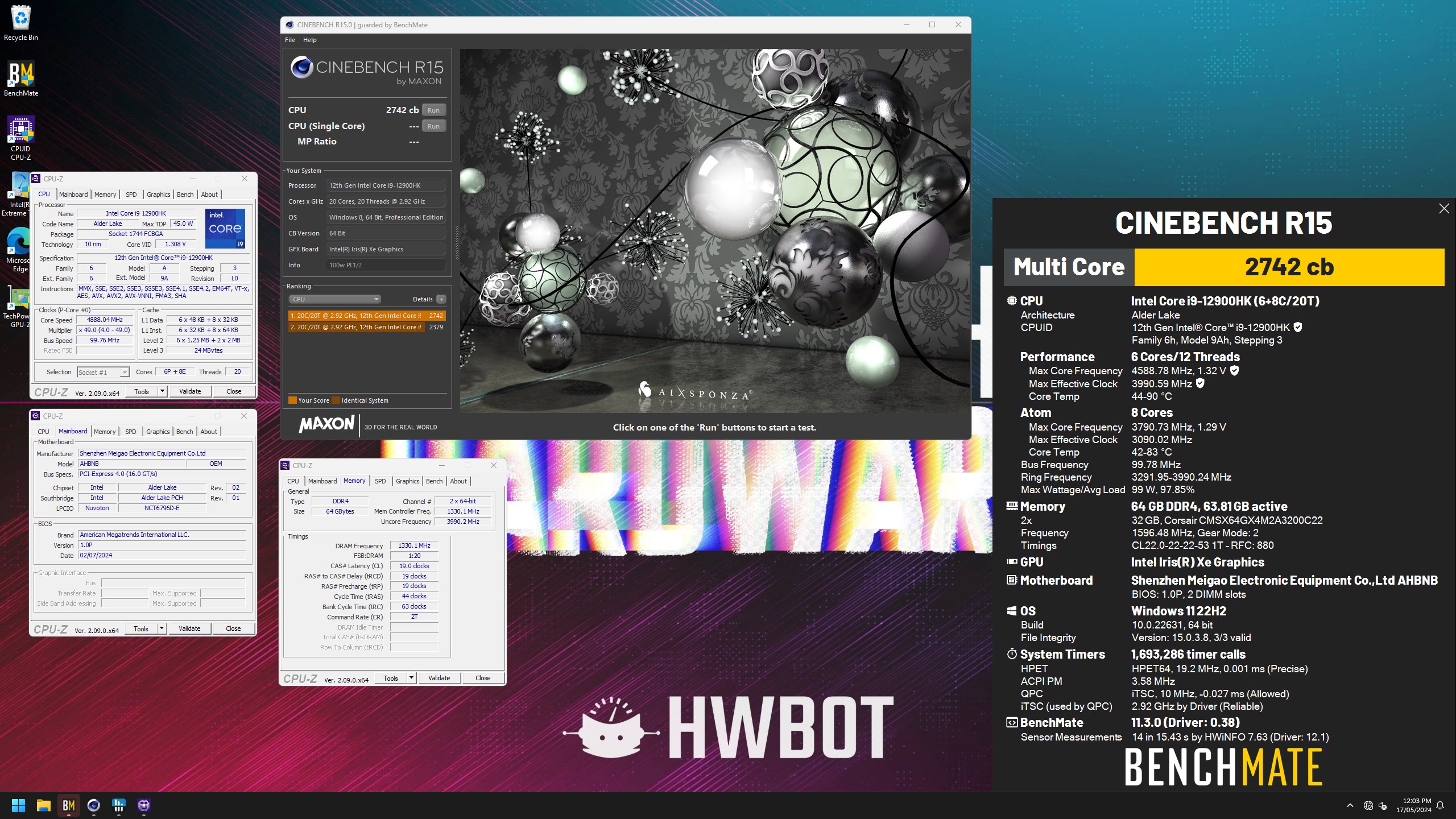Click the Multi Core 2742 cb score bar
This screenshot has width=1456, height=819.
coord(1224,267)
